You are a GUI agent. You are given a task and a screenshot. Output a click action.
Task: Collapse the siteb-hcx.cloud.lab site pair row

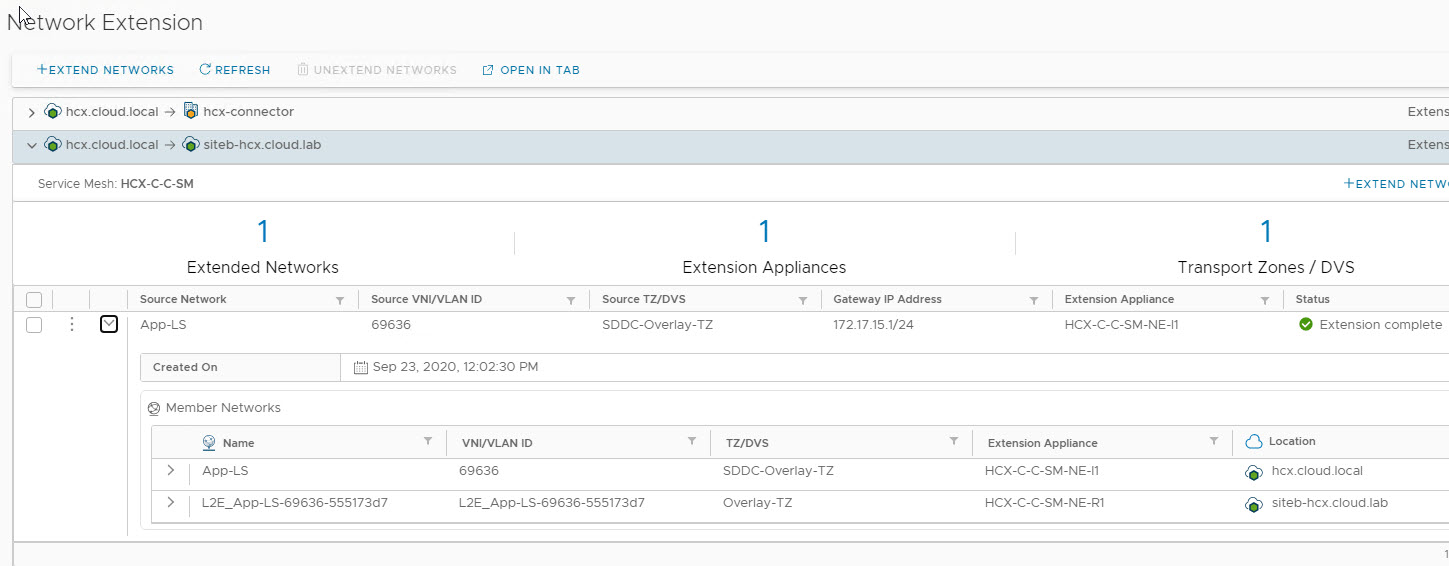coord(32,145)
